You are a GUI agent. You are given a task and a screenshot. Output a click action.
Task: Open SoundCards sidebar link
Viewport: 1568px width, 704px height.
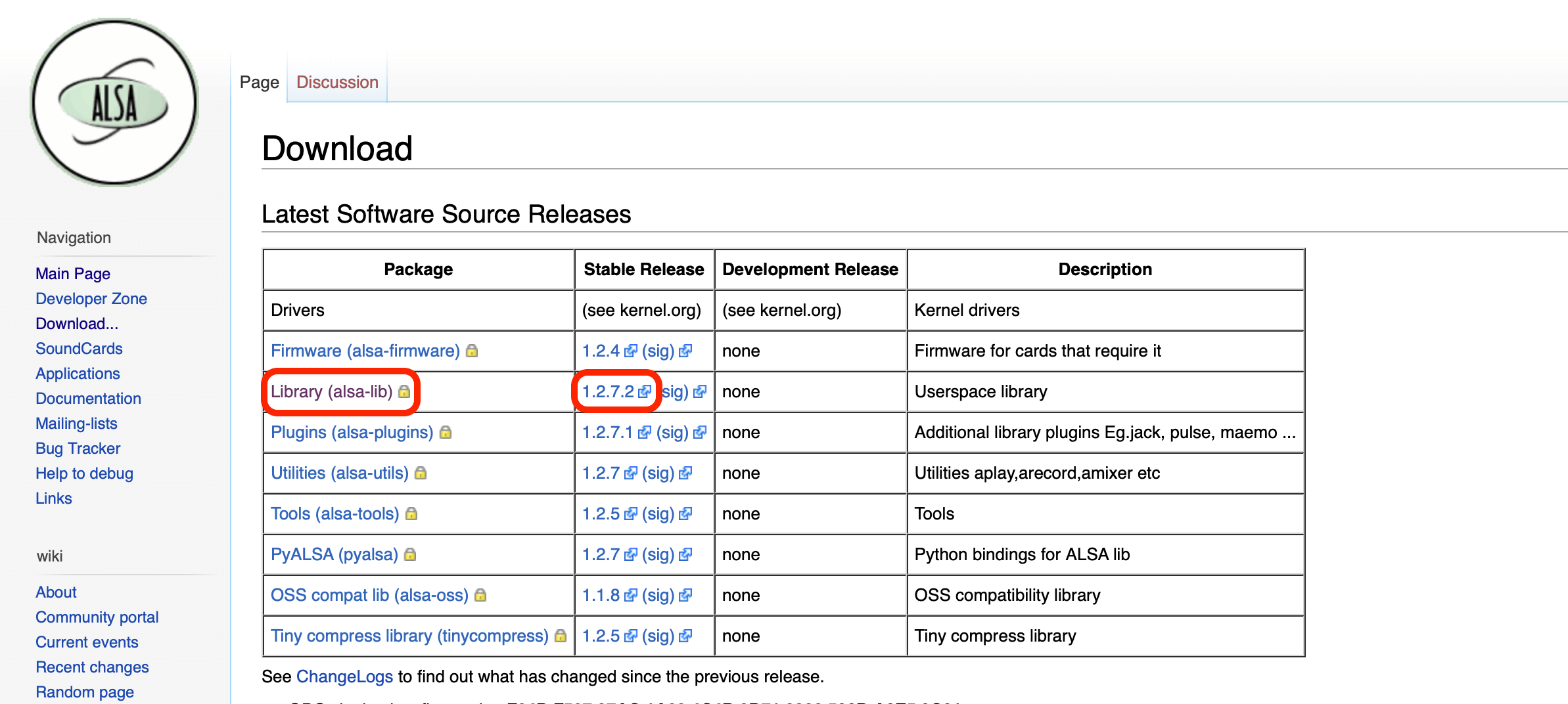79,349
